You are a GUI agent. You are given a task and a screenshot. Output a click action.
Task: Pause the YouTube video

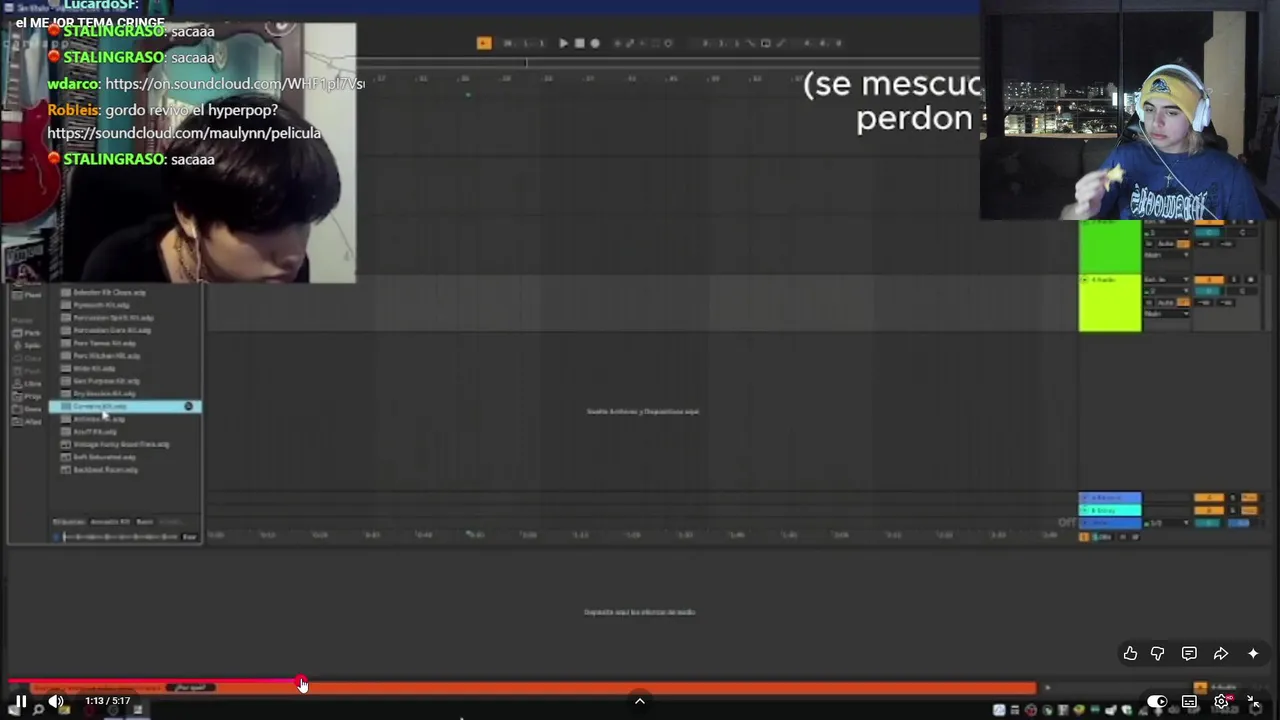coord(20,702)
